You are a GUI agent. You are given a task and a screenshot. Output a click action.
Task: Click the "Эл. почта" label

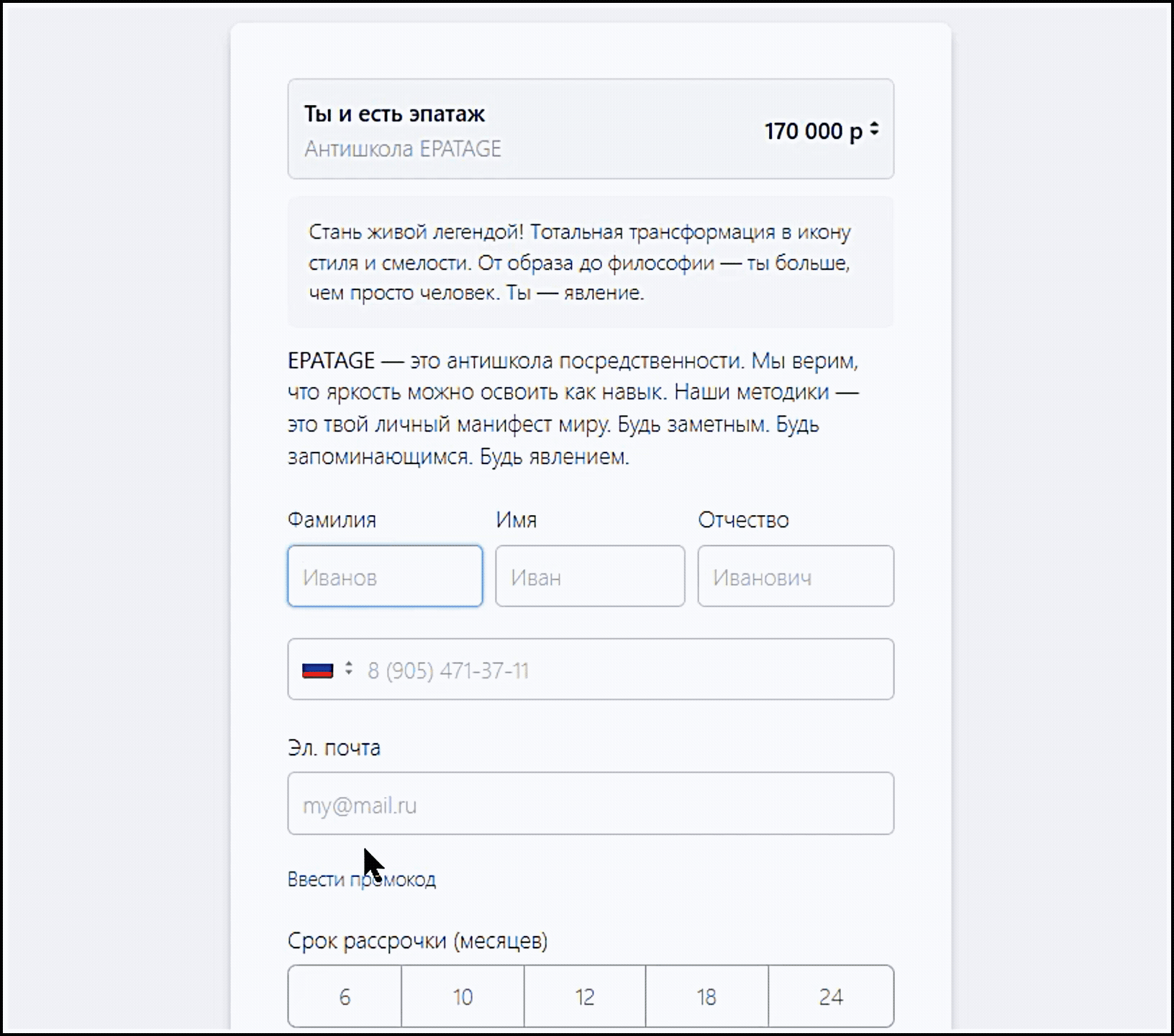(x=334, y=748)
